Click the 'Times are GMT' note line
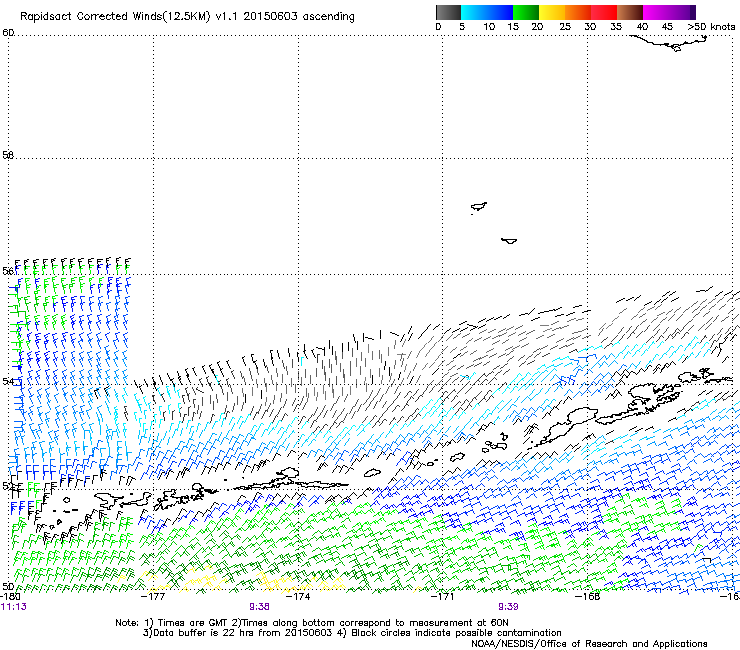The height and width of the screenshot is (650, 740). (x=311, y=623)
